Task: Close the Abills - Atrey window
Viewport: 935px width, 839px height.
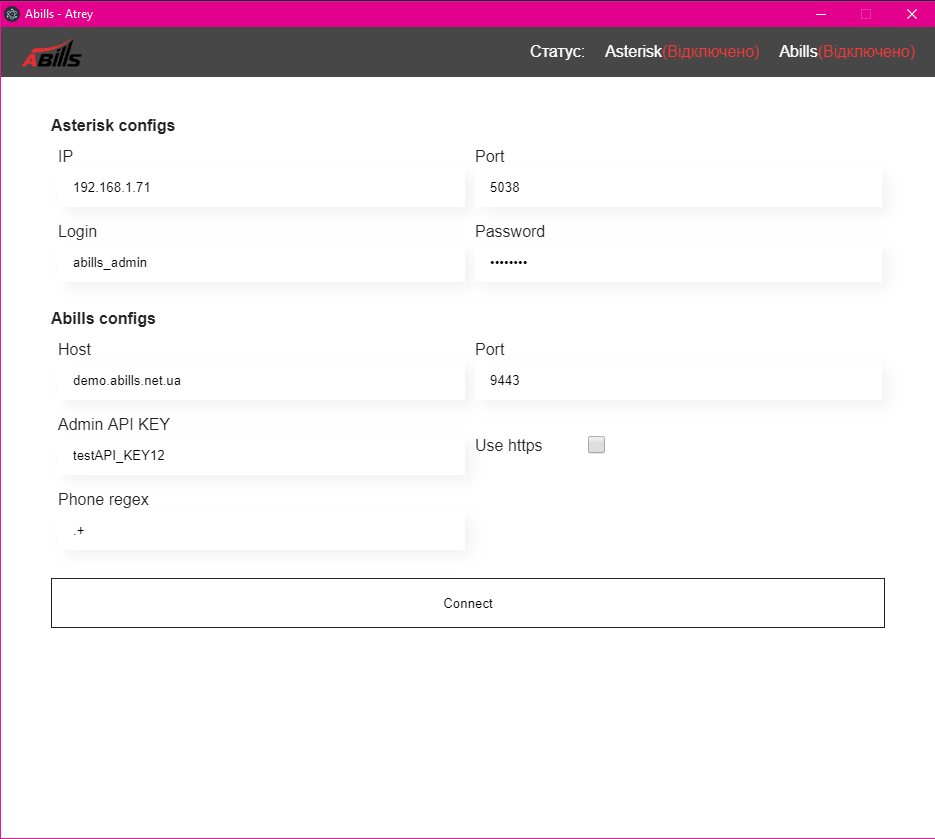Action: tap(911, 14)
